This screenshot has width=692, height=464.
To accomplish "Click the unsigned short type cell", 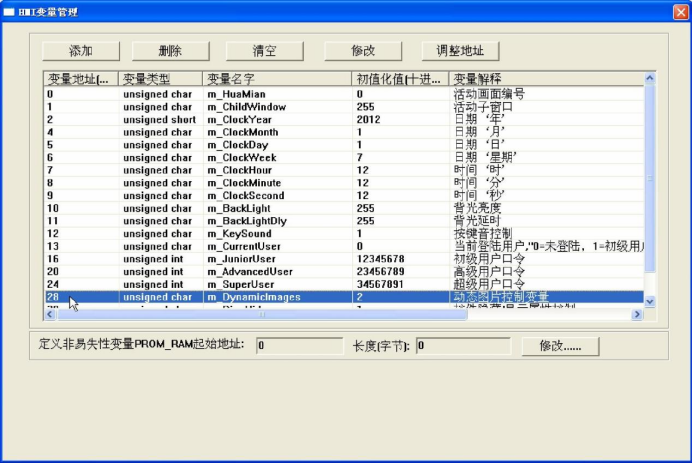I will [159, 120].
